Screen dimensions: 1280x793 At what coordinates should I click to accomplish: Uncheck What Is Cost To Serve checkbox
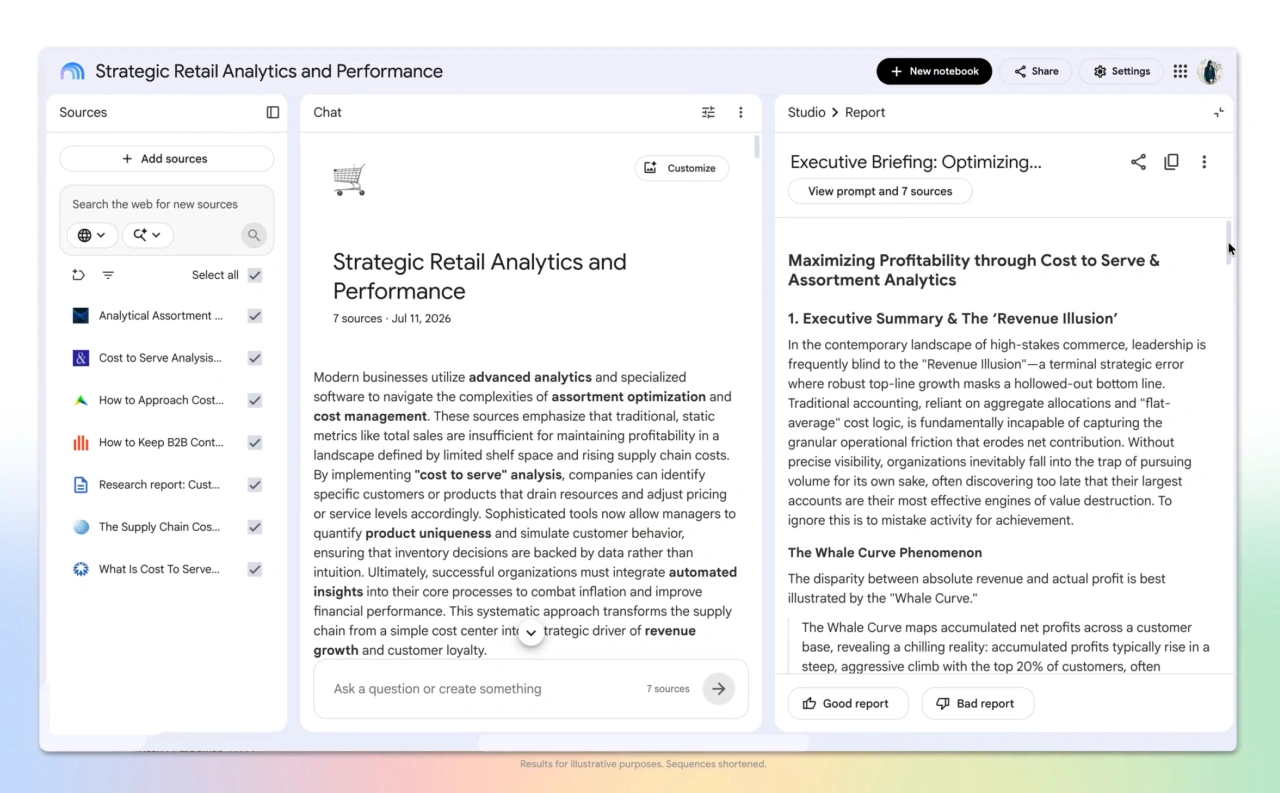coord(255,569)
